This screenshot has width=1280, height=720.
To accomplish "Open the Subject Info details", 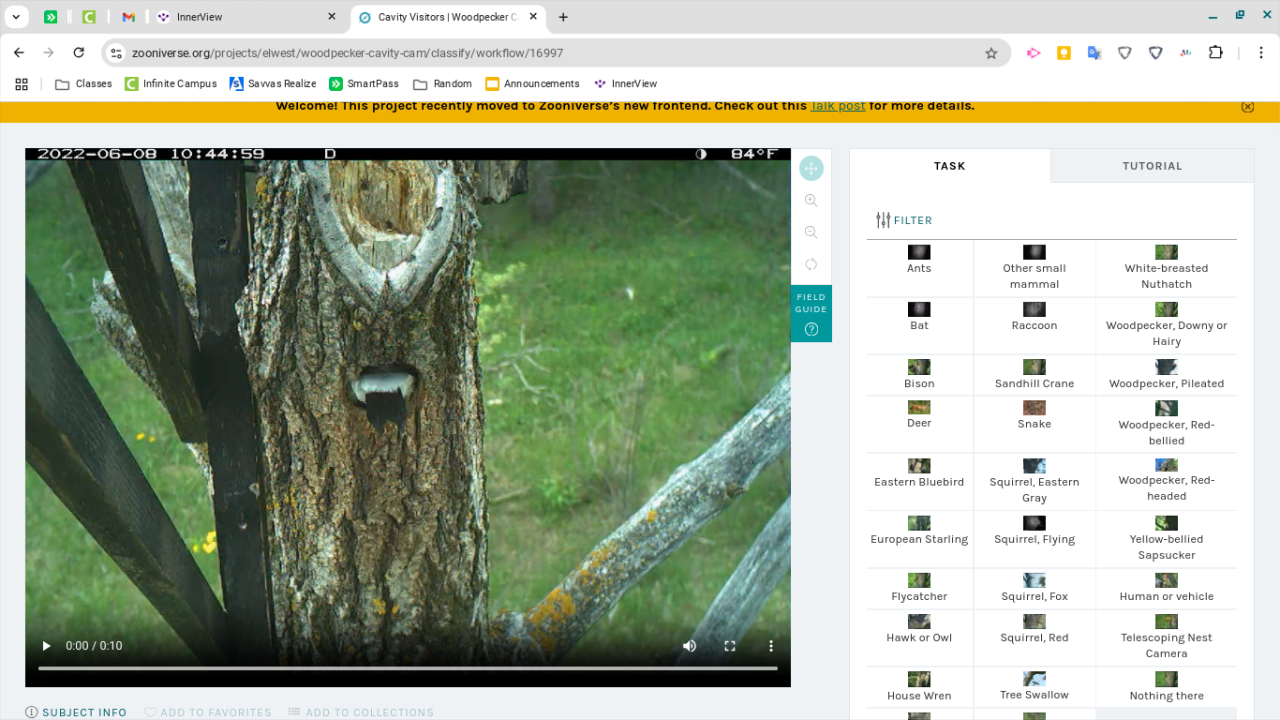I will (76, 713).
